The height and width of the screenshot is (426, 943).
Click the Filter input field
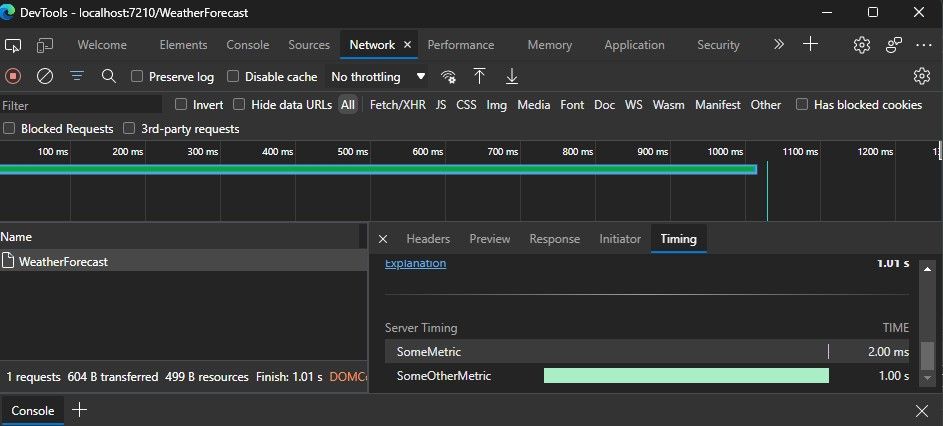(x=81, y=105)
